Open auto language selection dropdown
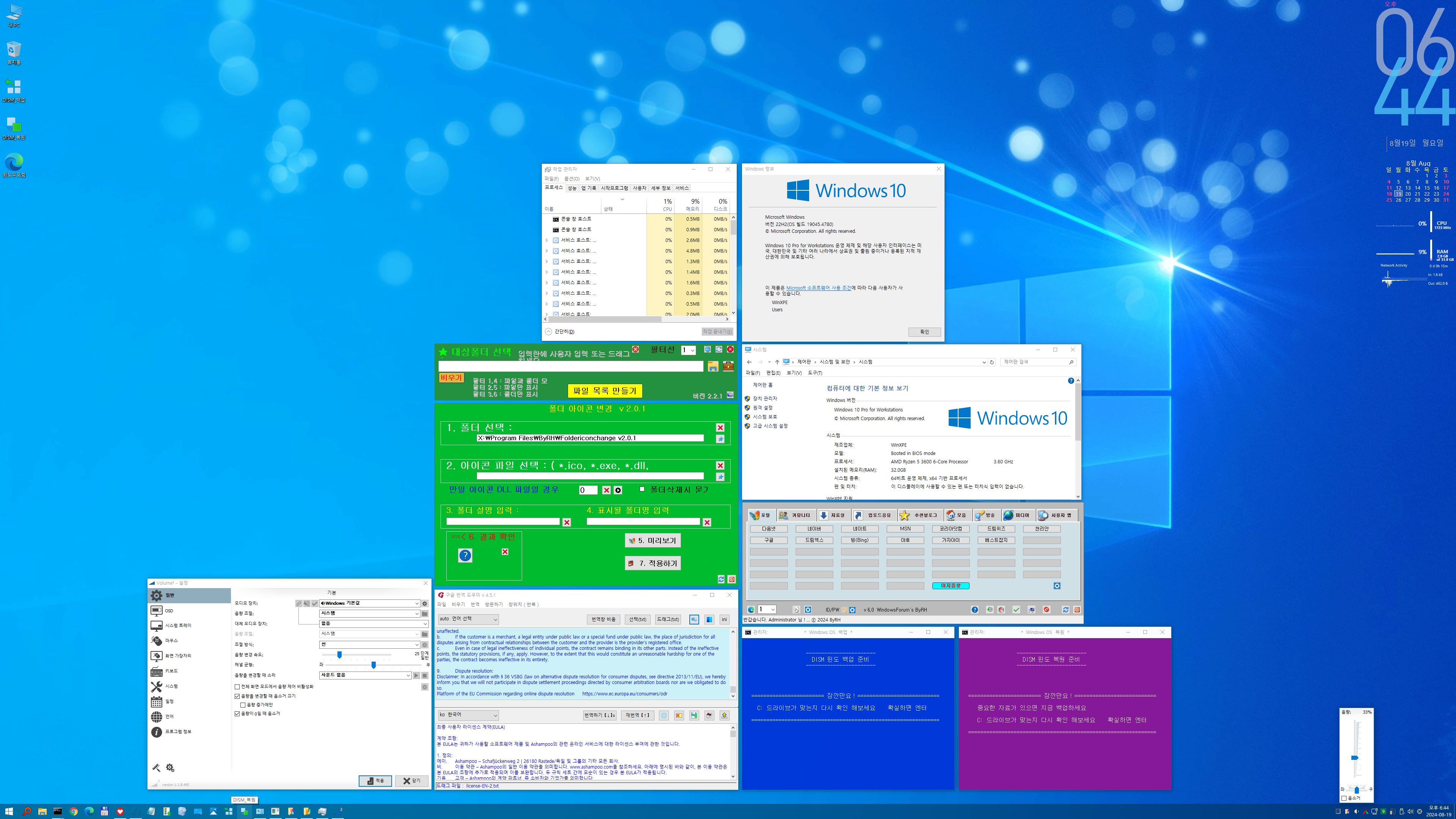The width and height of the screenshot is (1456, 819). [x=468, y=619]
